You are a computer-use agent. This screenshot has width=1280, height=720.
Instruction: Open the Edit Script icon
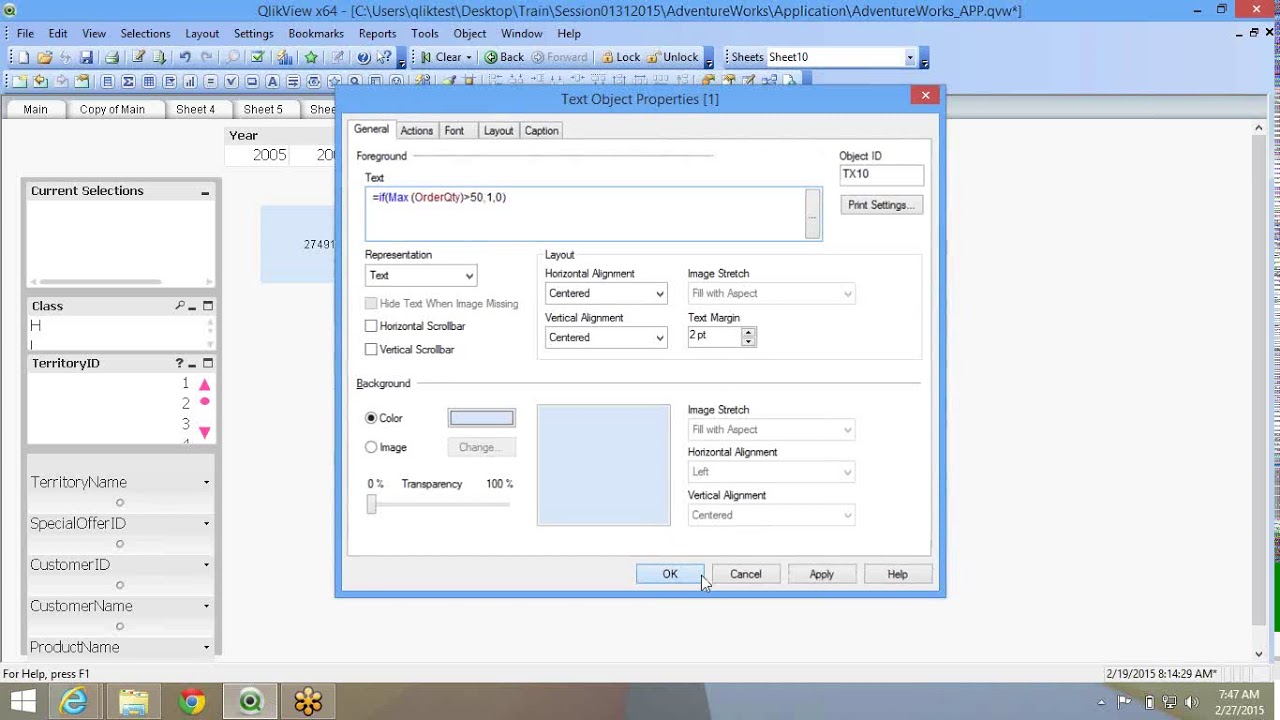[138, 57]
